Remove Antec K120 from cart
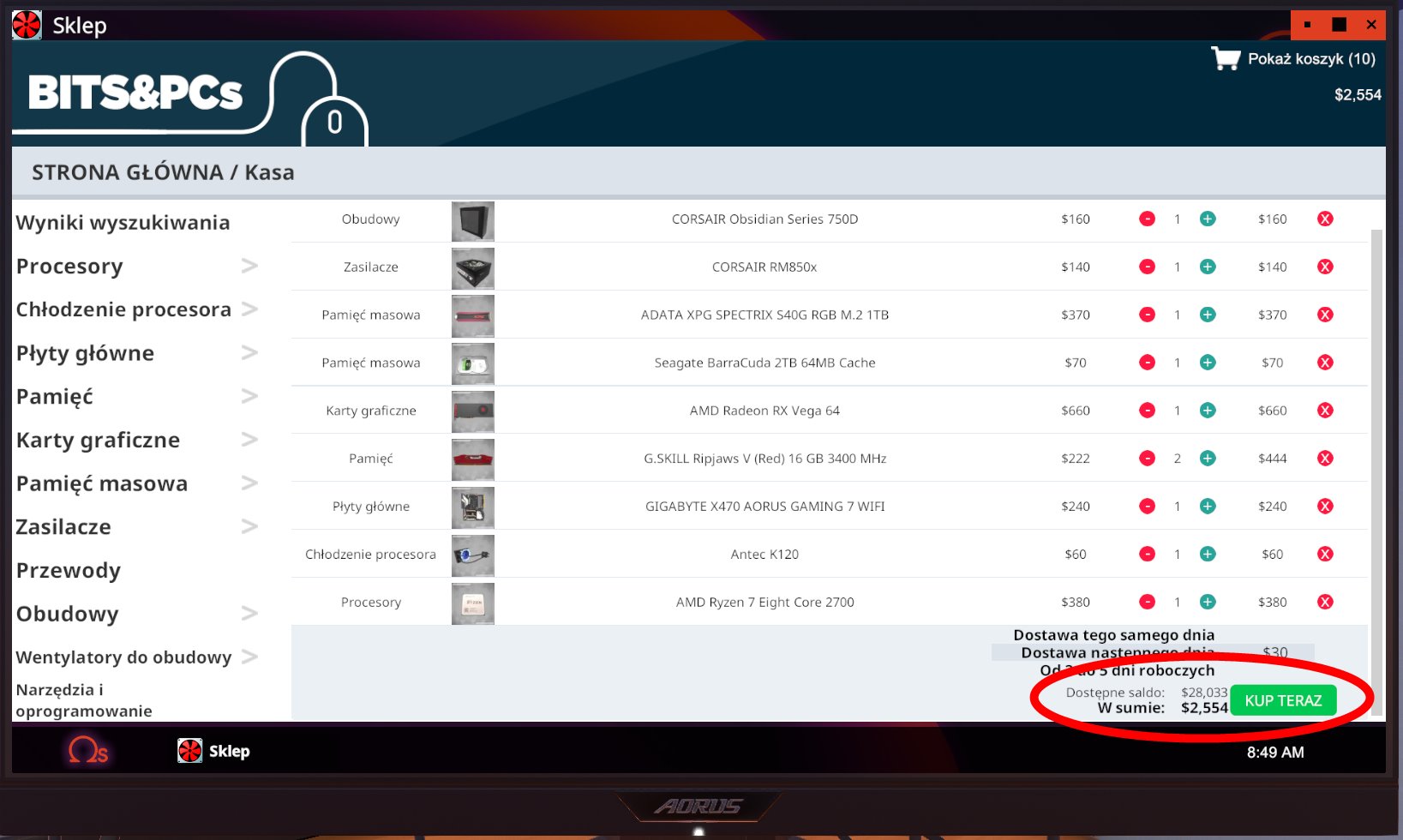This screenshot has width=1403, height=840. click(1325, 555)
